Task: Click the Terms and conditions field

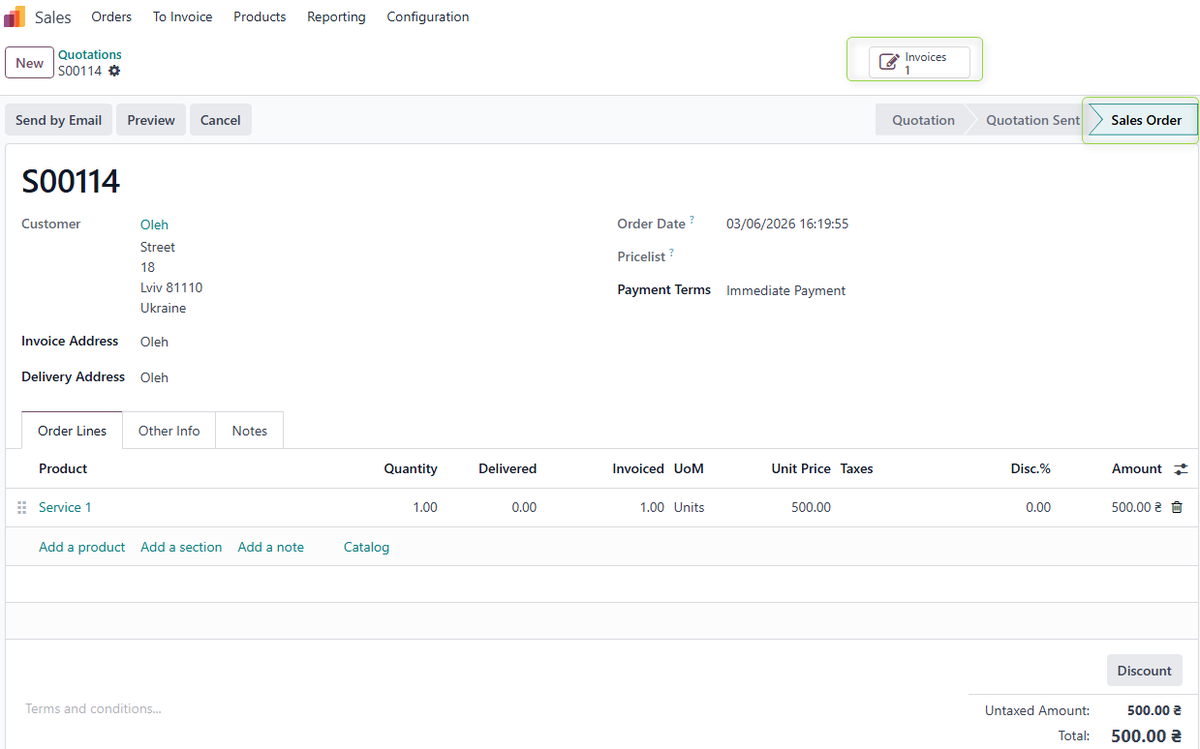Action: 93,708
